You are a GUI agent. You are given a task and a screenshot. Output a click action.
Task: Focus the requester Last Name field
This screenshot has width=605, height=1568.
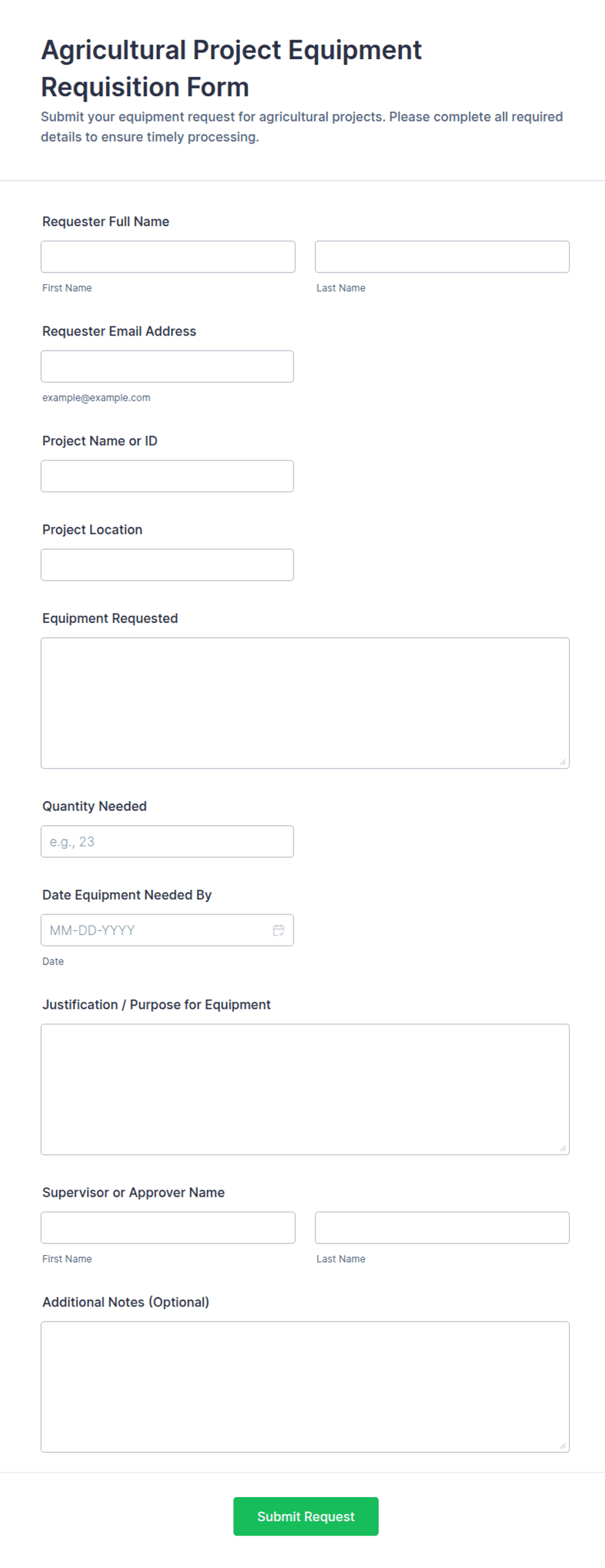coord(442,257)
